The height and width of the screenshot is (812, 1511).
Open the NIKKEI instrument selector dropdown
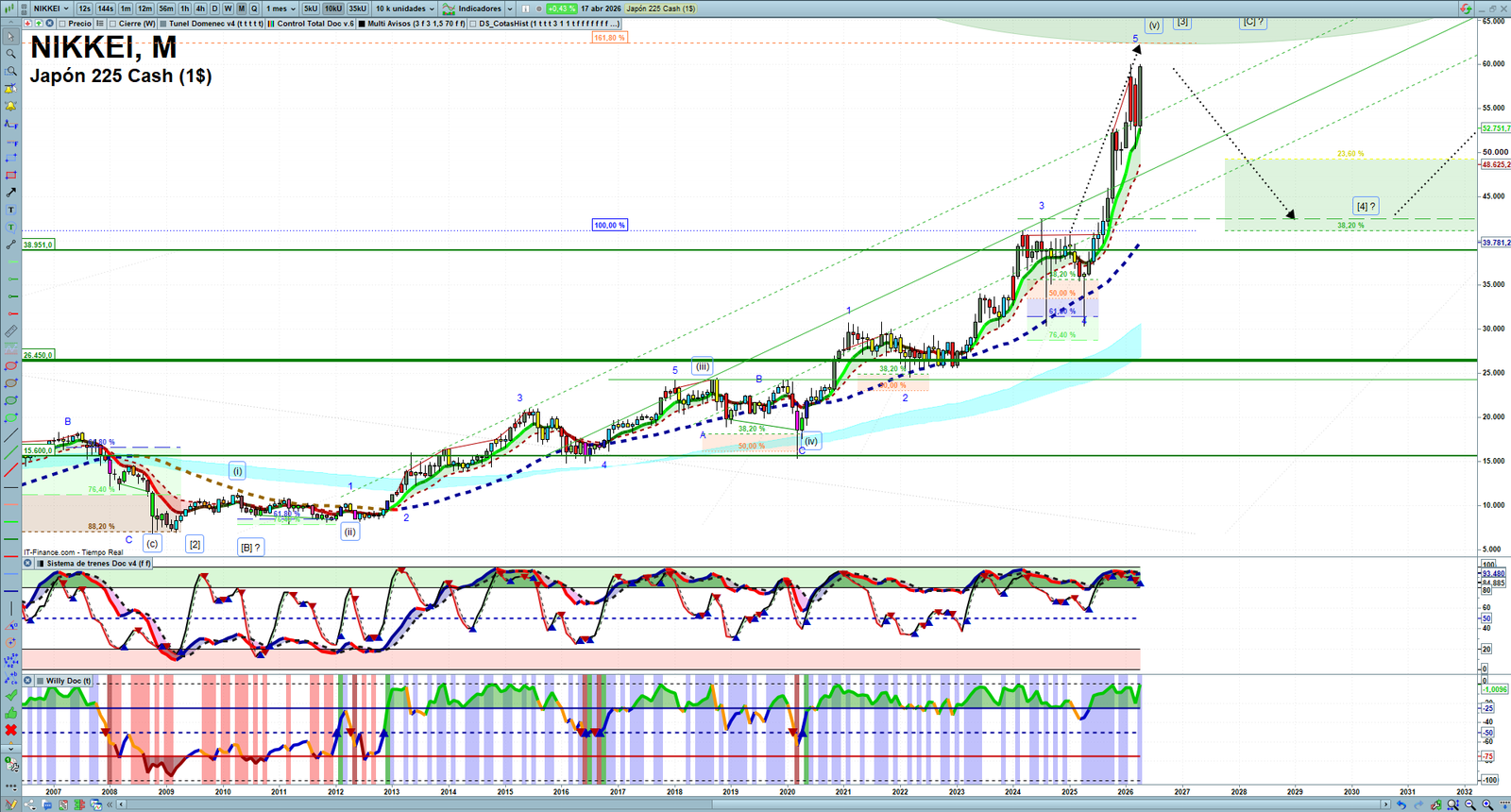pos(51,8)
